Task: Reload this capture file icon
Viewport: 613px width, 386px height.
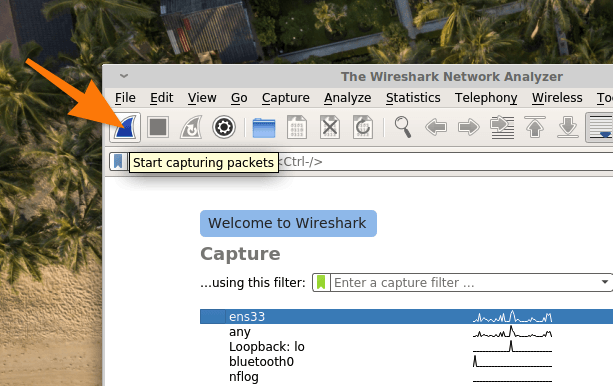Action: click(x=362, y=127)
